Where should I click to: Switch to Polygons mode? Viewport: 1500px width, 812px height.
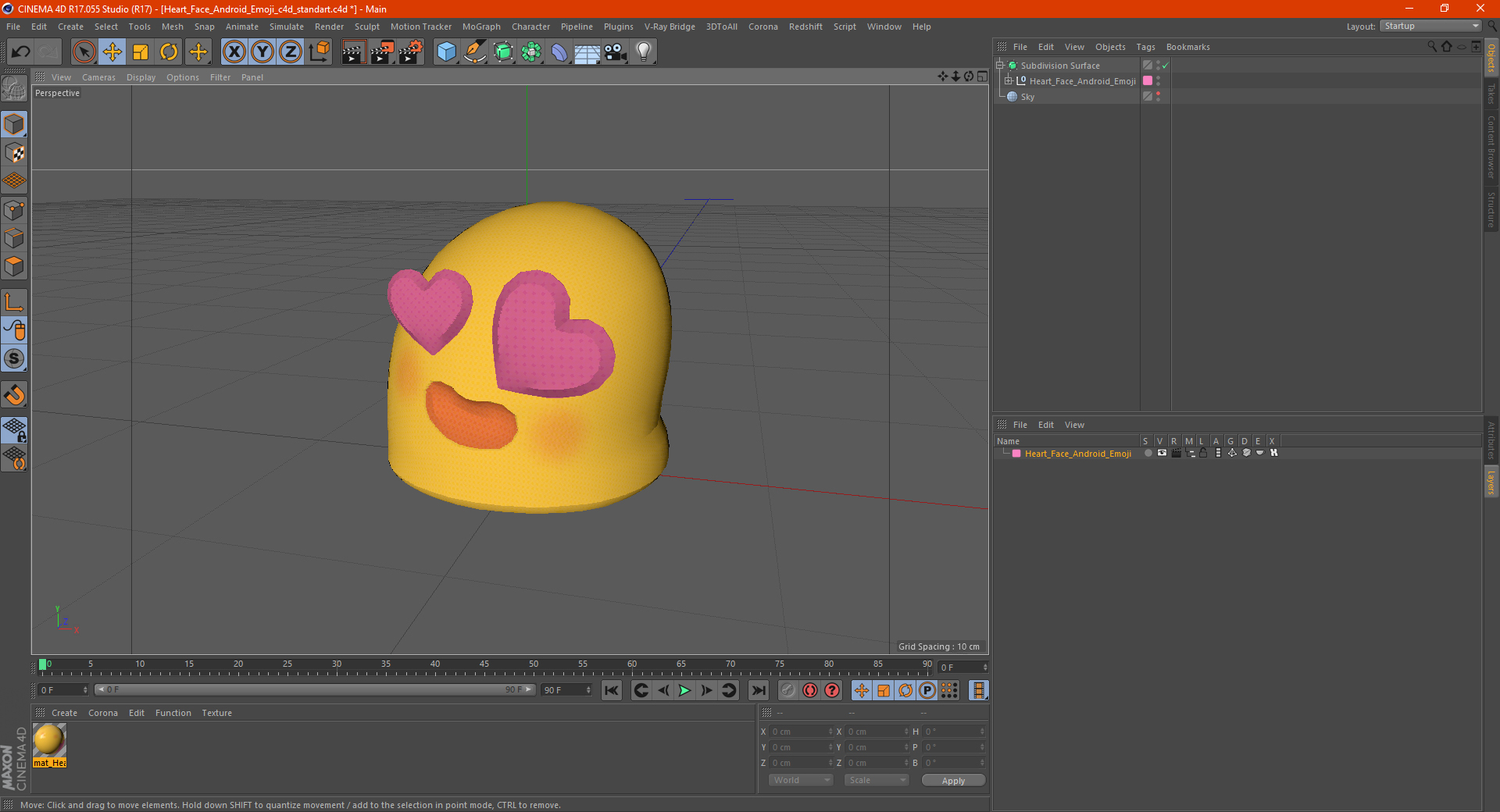[14, 266]
